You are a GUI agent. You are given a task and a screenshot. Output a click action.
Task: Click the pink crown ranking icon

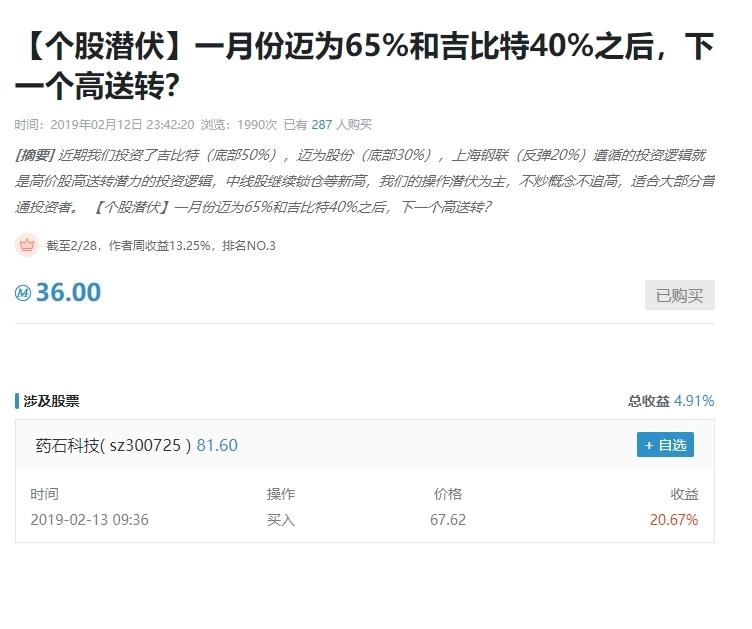pyautogui.click(x=27, y=245)
